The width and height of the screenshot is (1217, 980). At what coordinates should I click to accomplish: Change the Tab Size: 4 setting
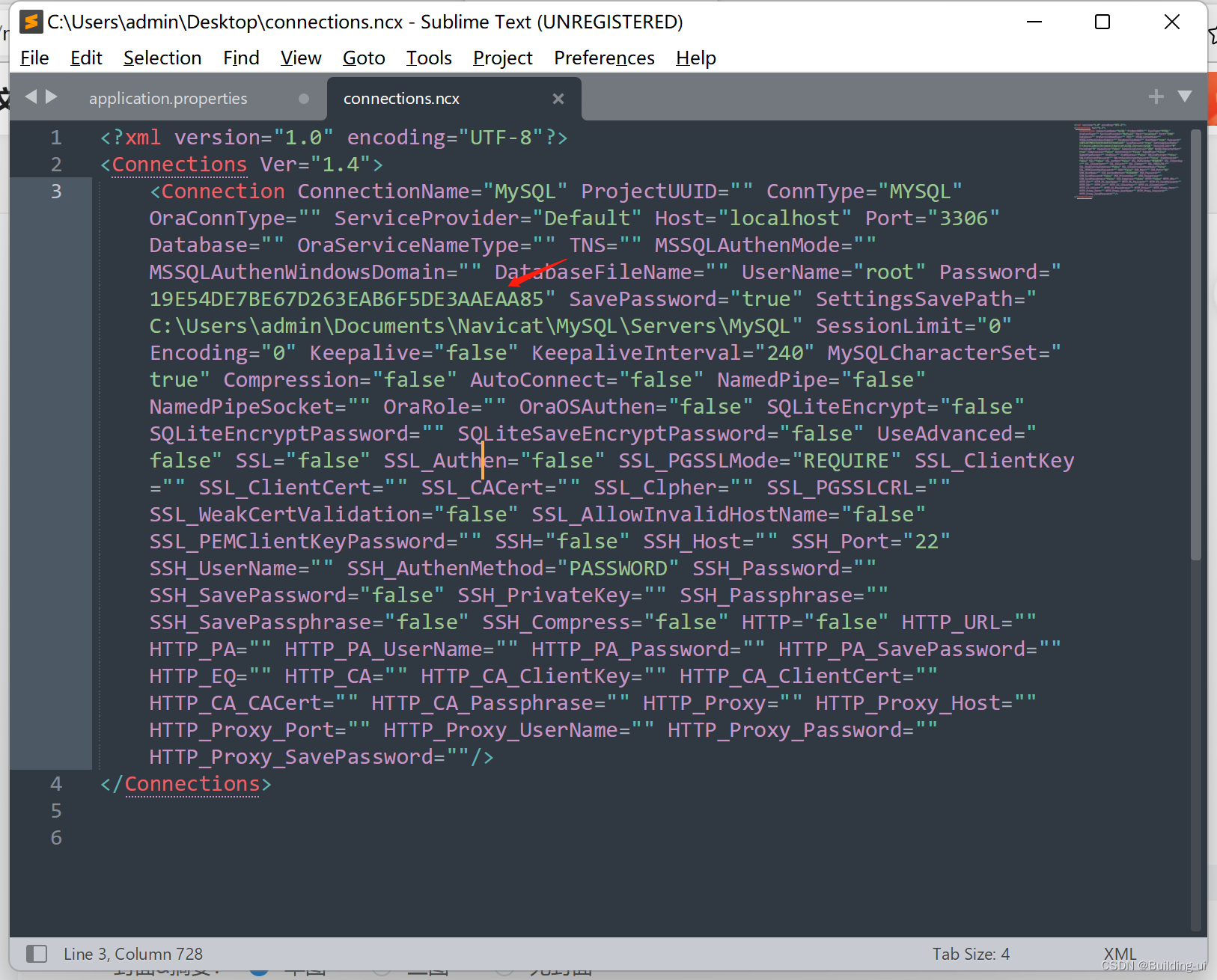[x=971, y=954]
